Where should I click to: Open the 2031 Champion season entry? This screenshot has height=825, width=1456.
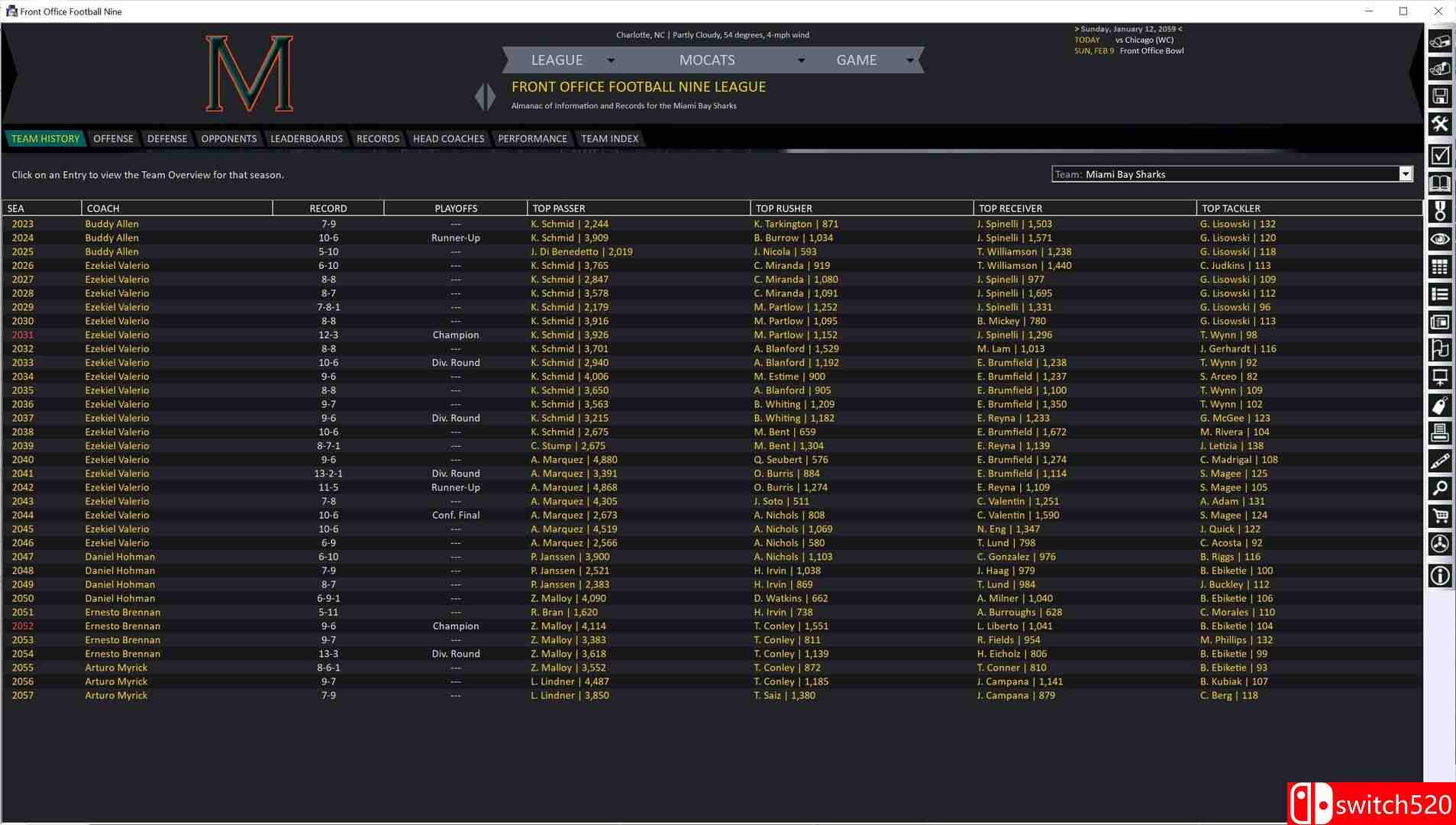(x=23, y=335)
